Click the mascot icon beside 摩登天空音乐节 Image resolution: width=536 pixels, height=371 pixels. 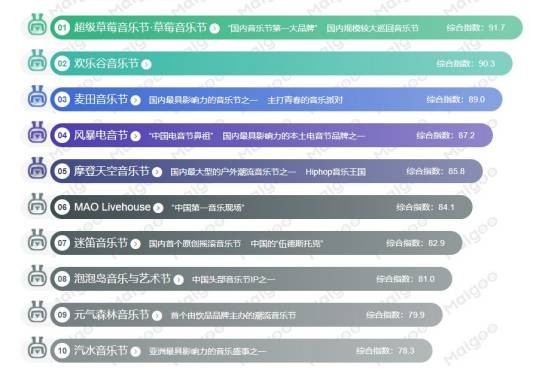coord(37,168)
